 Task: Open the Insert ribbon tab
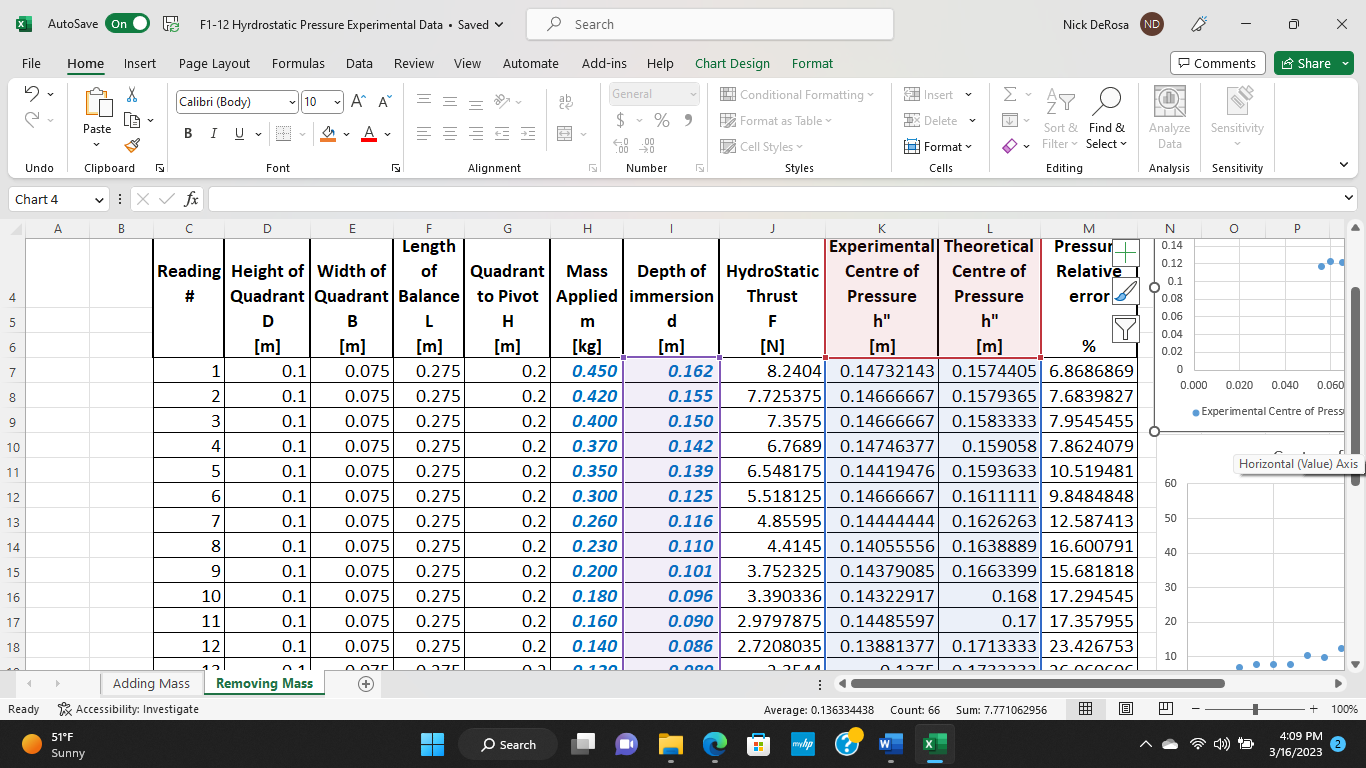click(x=140, y=63)
